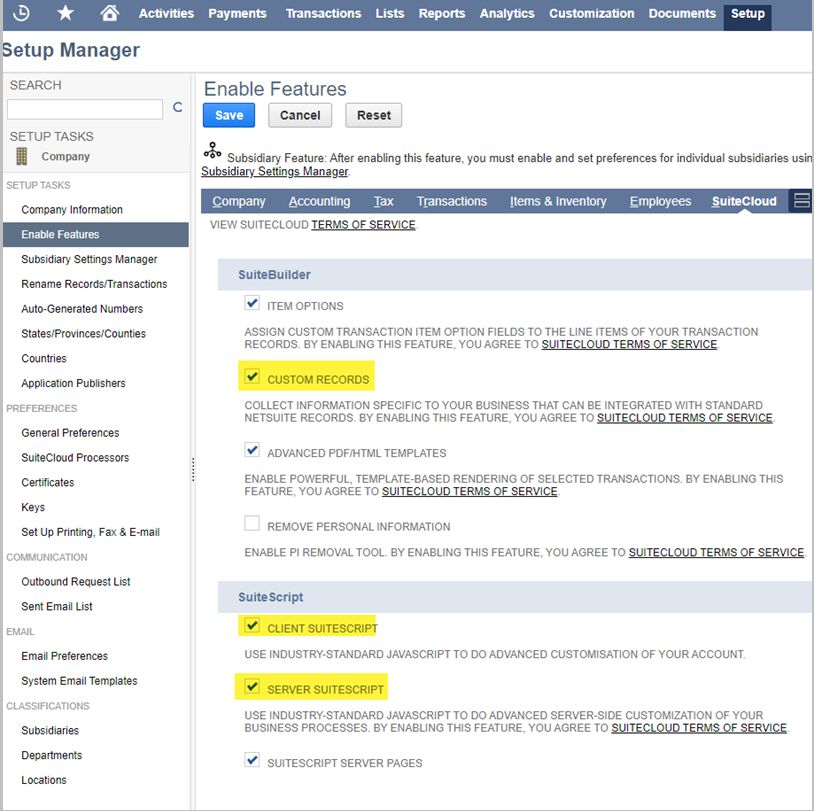Screen dimensions: 814x811
Task: Toggle the SuiteScript Server Pages checkbox
Action: click(x=252, y=760)
